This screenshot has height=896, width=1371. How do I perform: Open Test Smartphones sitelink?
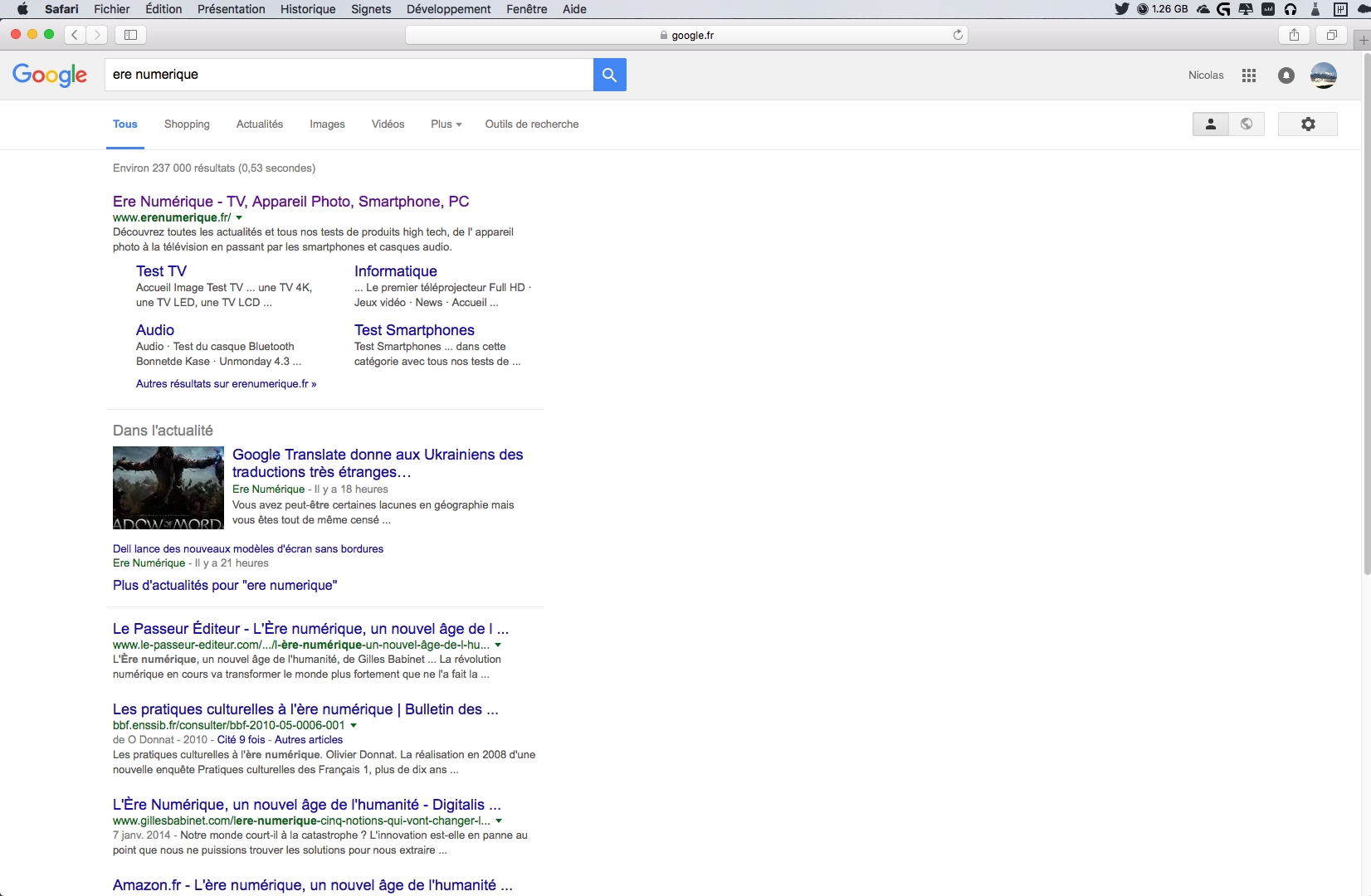tap(414, 330)
